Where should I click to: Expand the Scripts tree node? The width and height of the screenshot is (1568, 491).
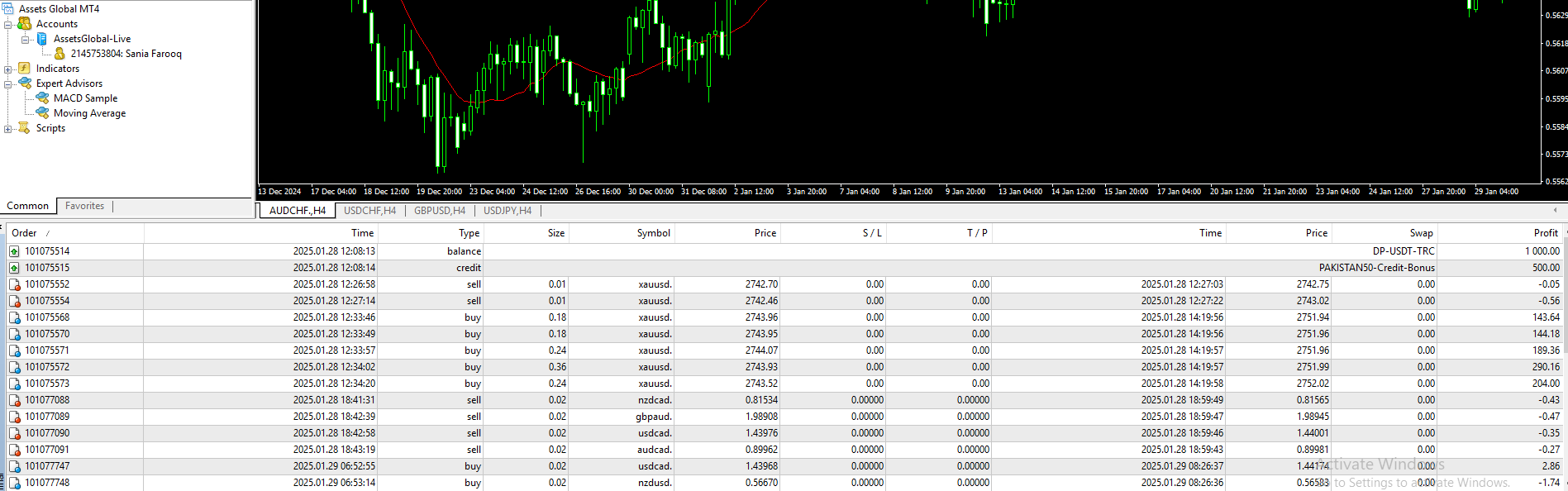[x=8, y=129]
